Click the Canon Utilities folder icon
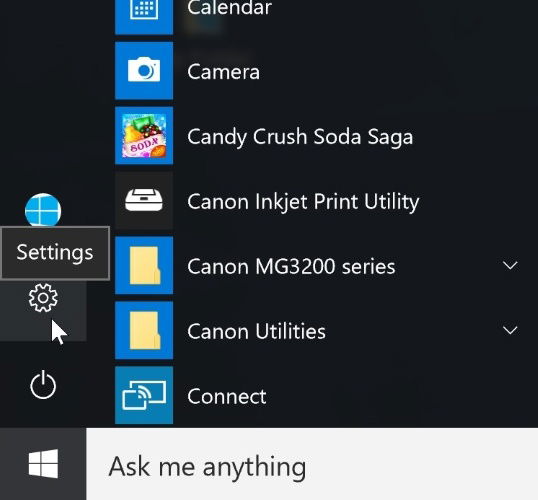 coord(144,330)
